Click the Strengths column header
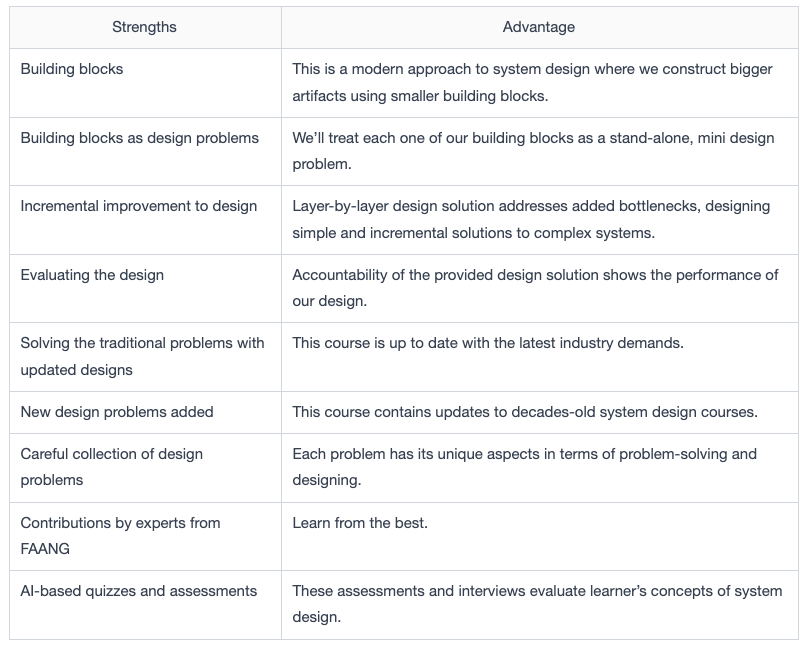809x645 pixels. tap(144, 27)
